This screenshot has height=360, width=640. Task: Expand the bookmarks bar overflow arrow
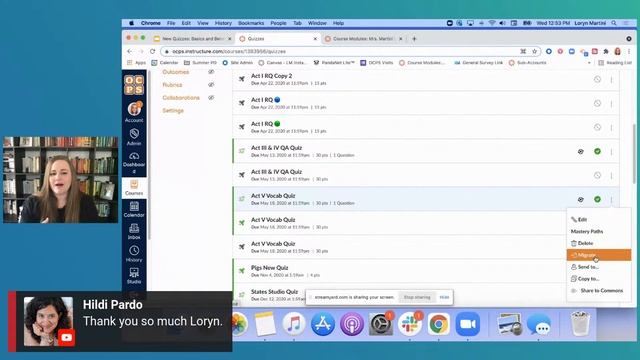(x=589, y=63)
